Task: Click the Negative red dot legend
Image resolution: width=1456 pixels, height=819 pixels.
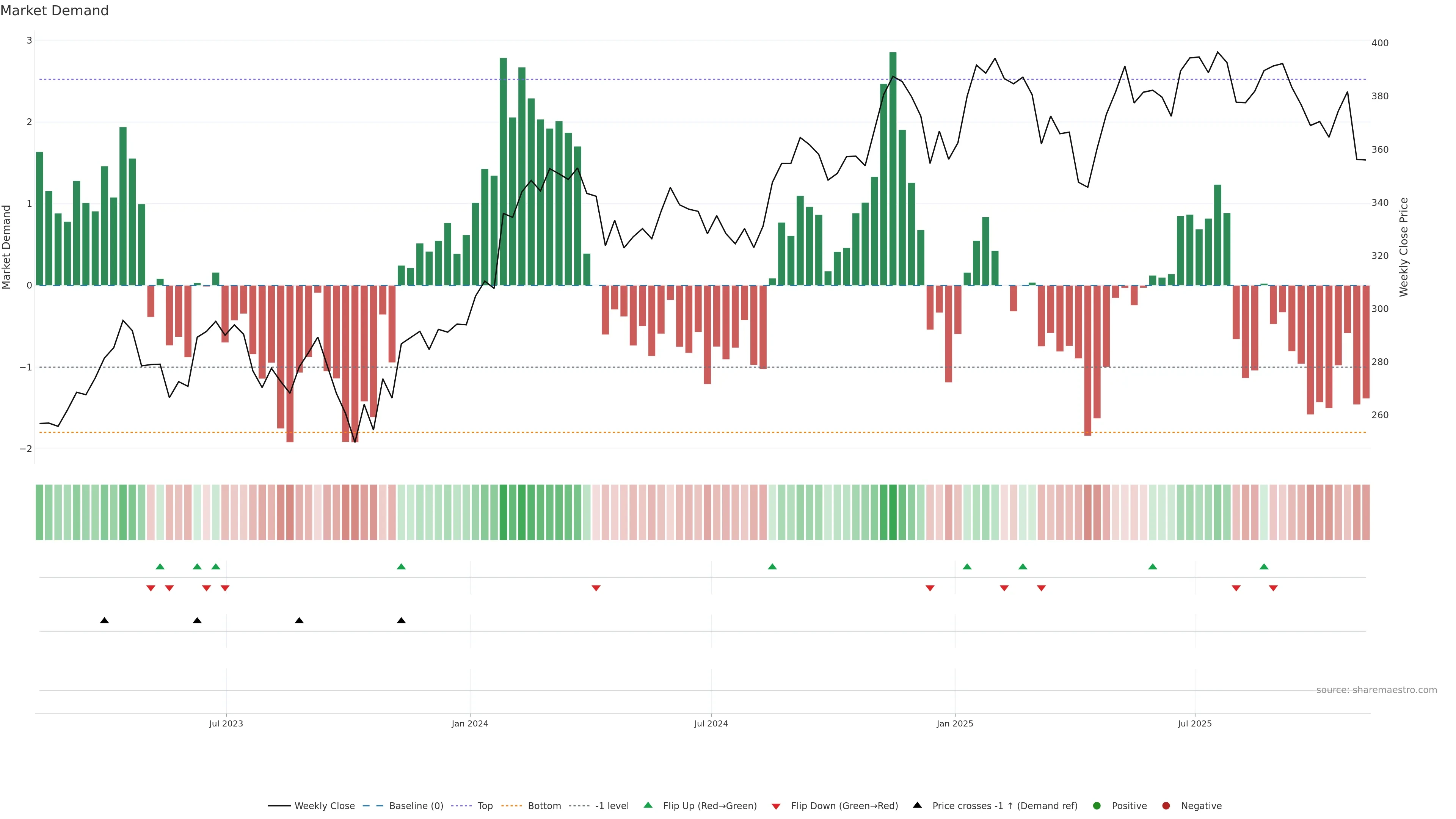Action: point(1166,805)
